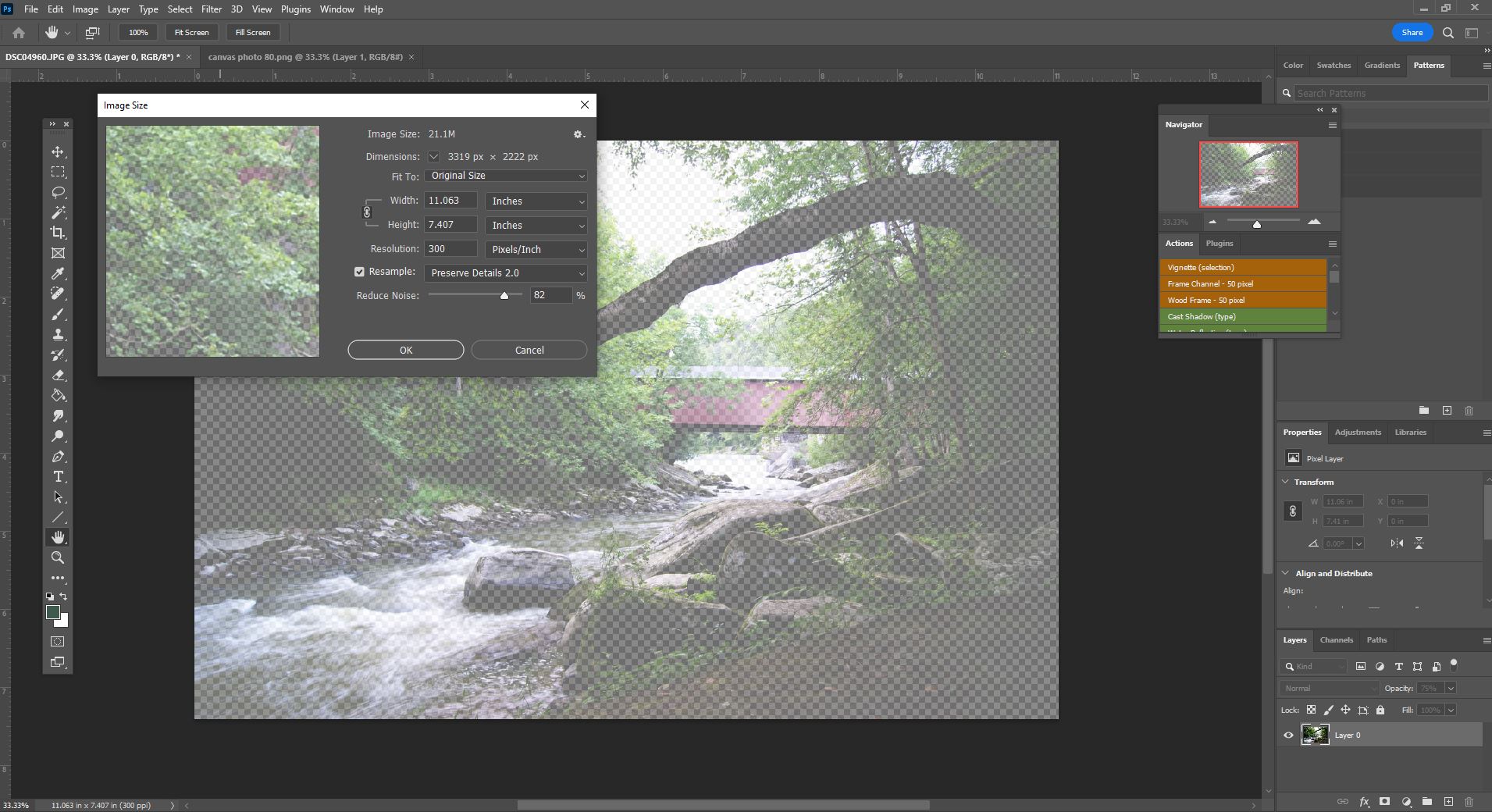Screen dimensions: 1492x812
Task: Click the width-height link chain toggle
Action: pyautogui.click(x=367, y=212)
